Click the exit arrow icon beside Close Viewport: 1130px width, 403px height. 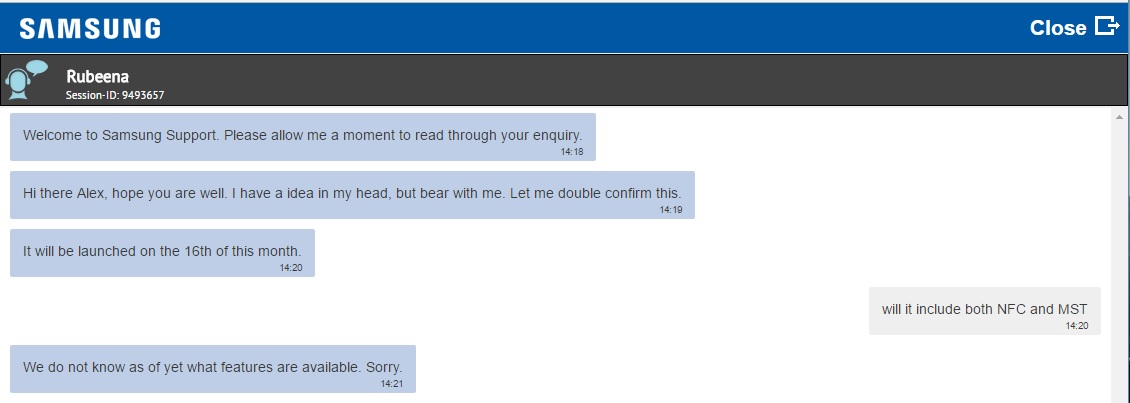coord(1106,26)
